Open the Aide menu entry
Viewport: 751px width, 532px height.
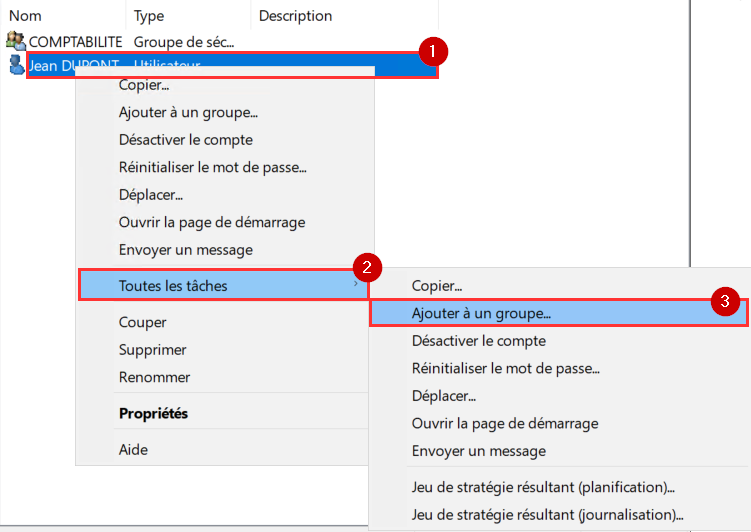tap(133, 449)
